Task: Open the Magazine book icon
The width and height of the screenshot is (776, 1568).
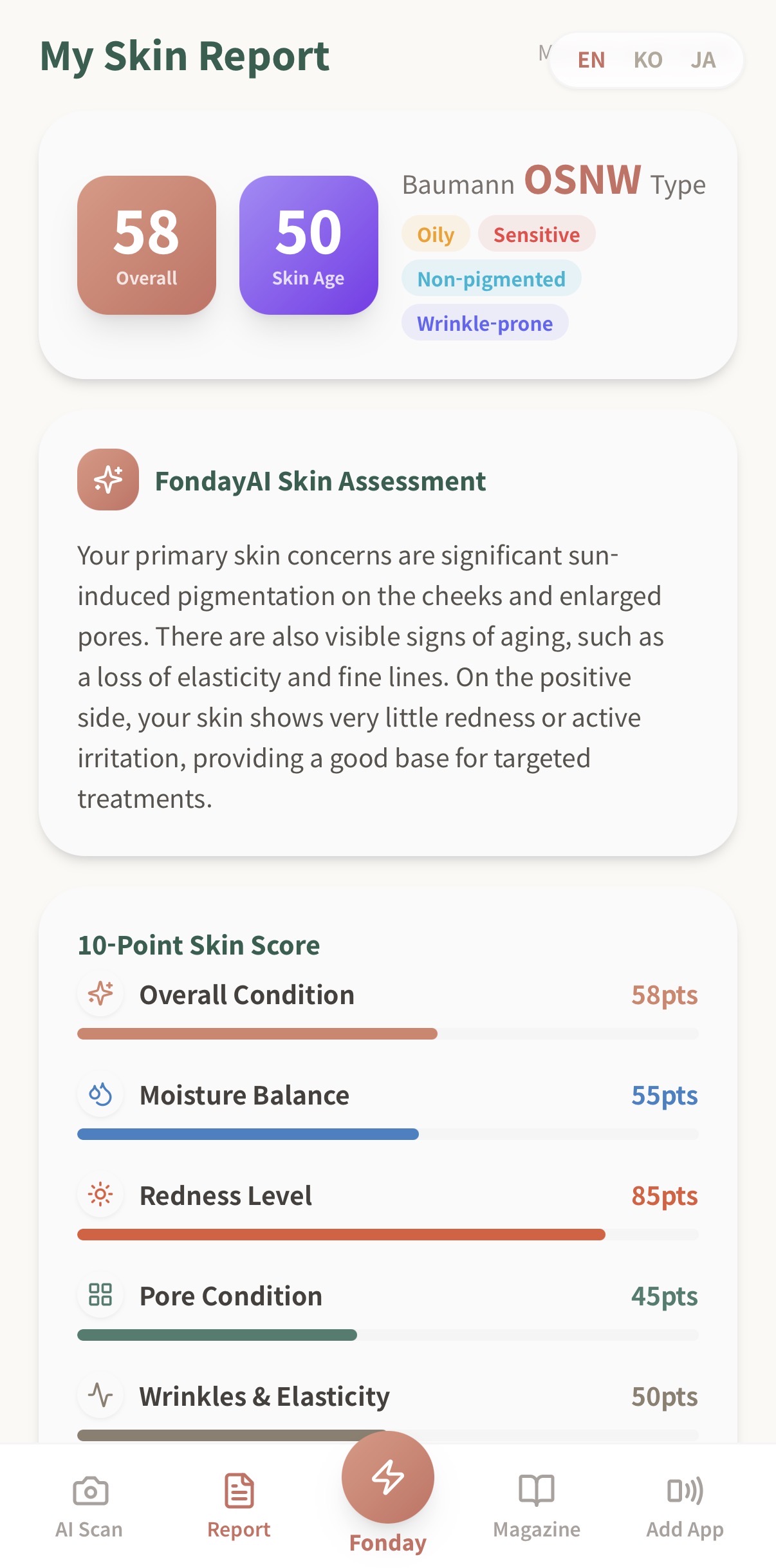Action: [x=537, y=1491]
